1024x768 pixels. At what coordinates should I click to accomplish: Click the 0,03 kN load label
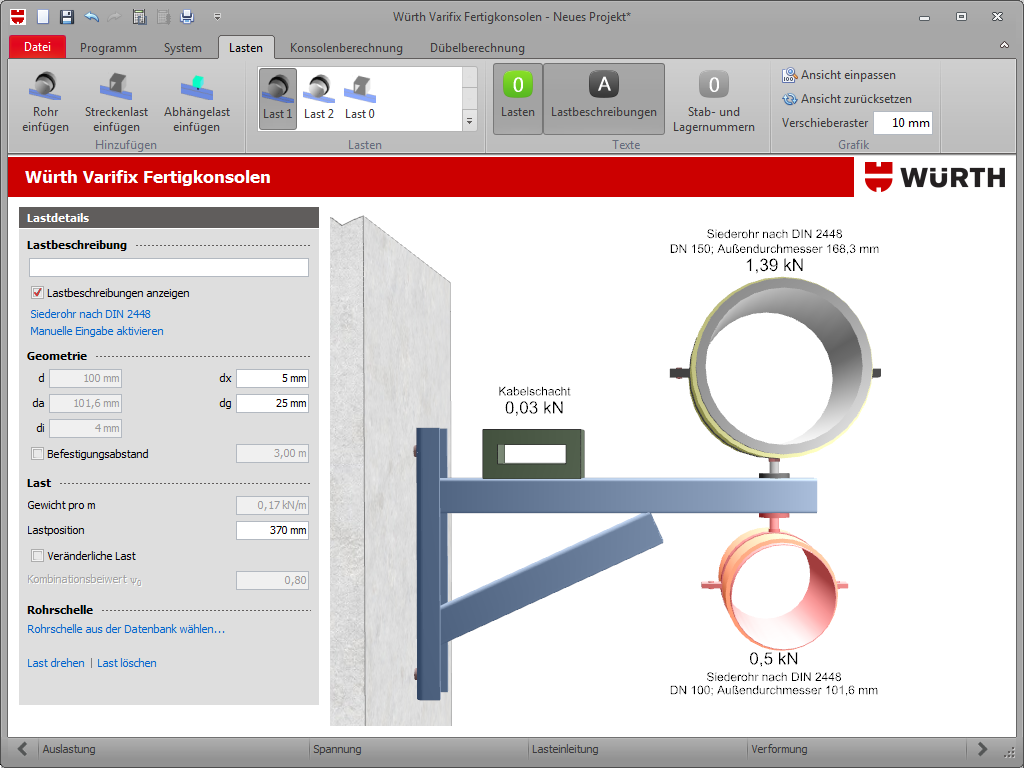point(534,408)
